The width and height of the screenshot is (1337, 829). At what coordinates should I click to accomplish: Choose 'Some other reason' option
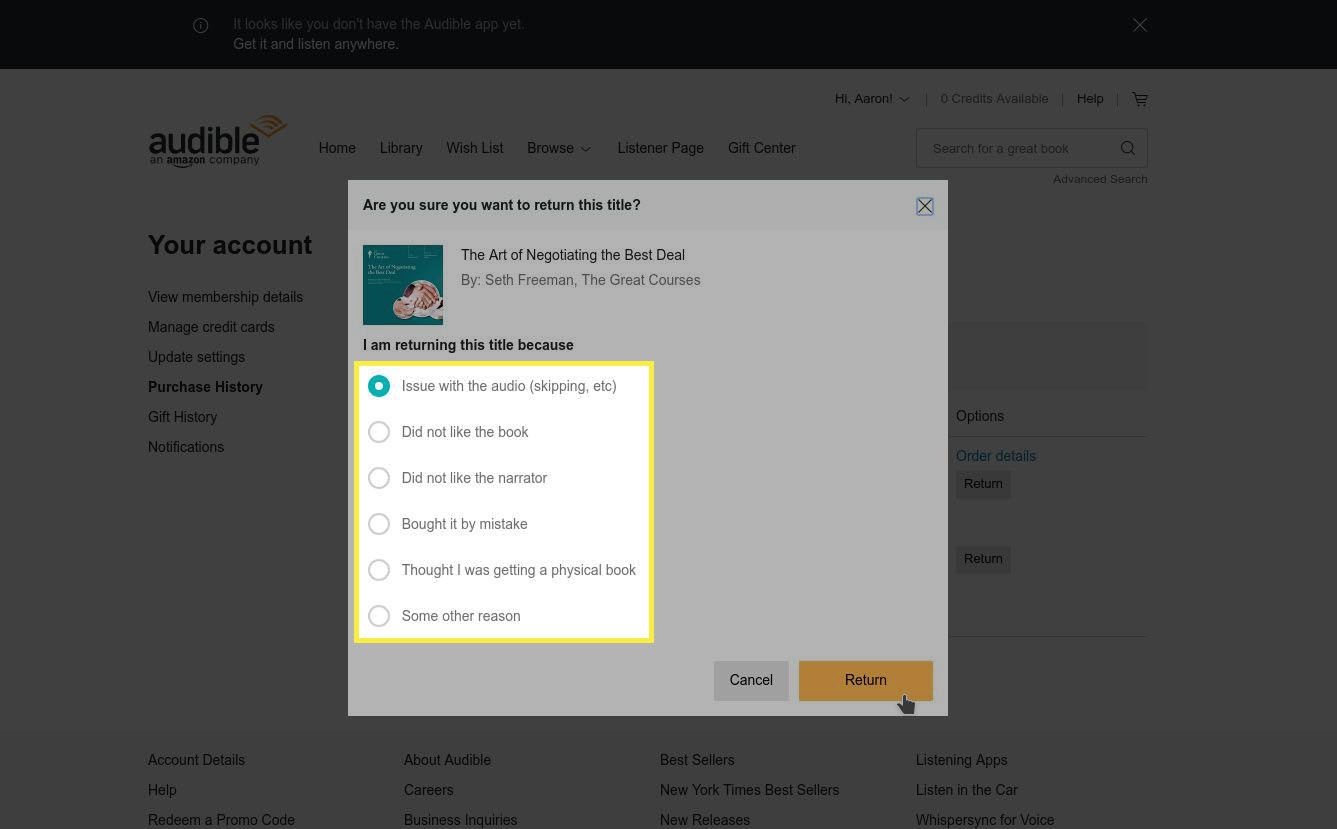pyautogui.click(x=379, y=616)
